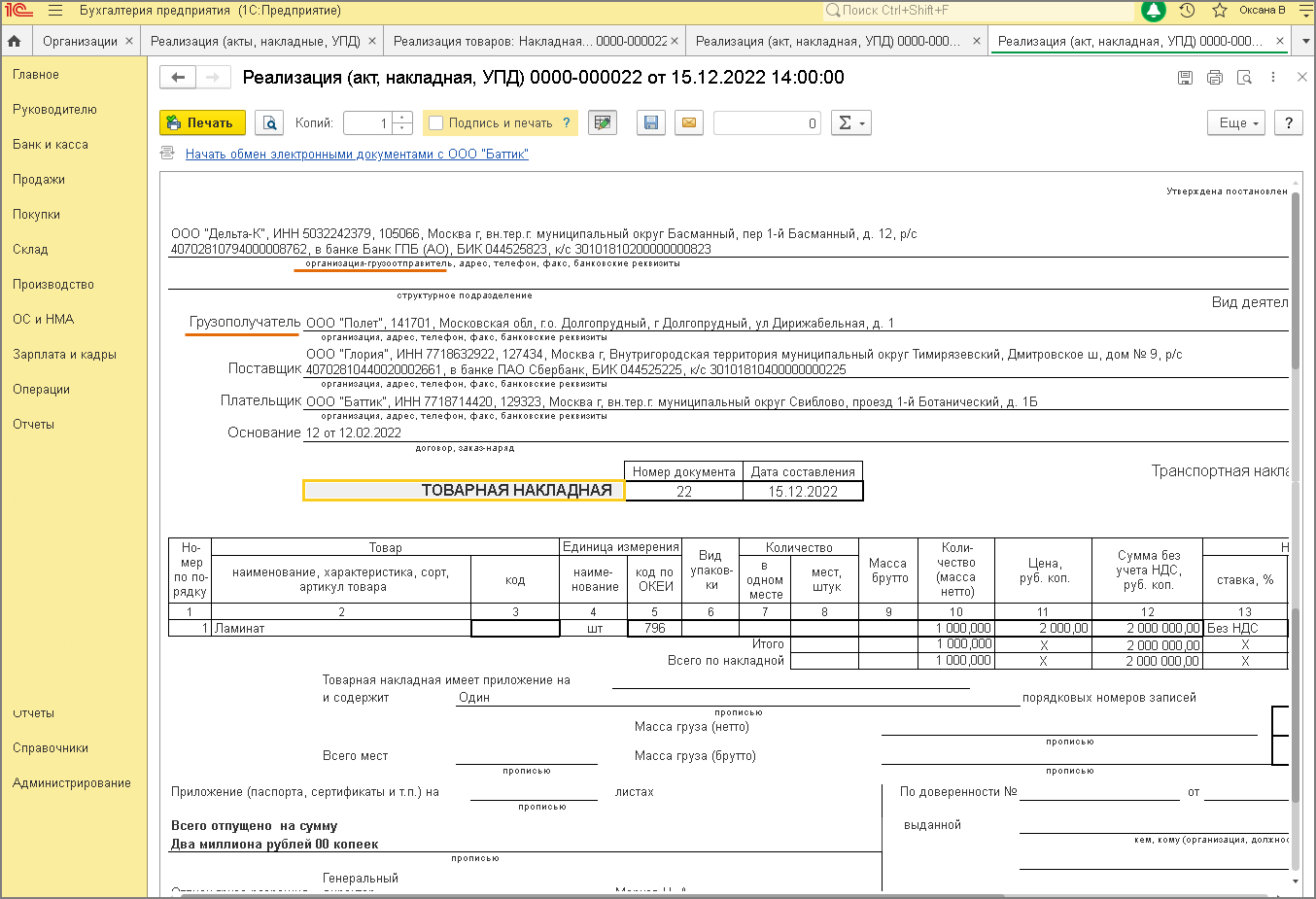Close the Организации tab

129,41
